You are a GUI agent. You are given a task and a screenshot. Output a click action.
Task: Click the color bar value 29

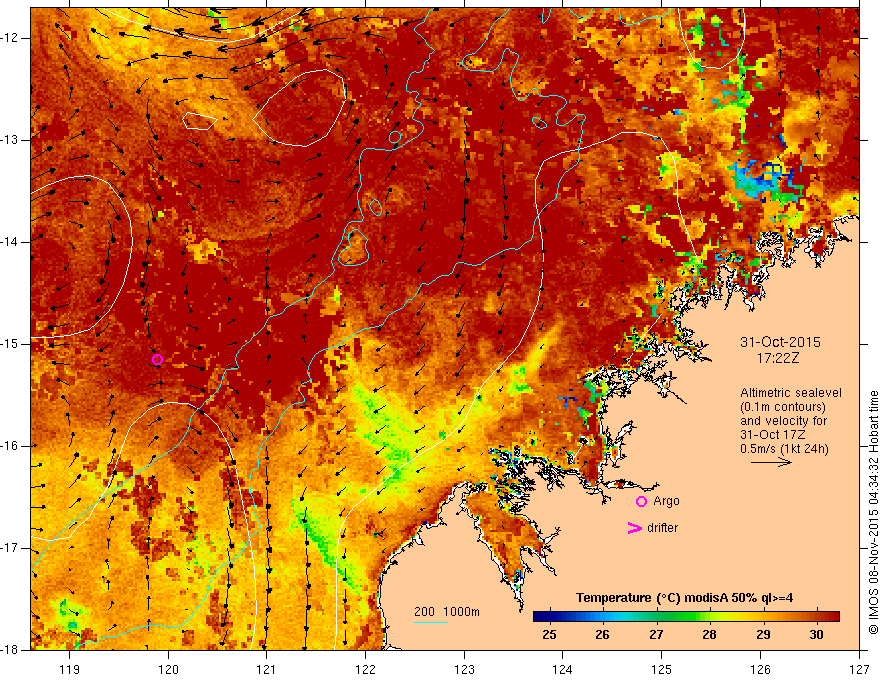click(x=763, y=635)
